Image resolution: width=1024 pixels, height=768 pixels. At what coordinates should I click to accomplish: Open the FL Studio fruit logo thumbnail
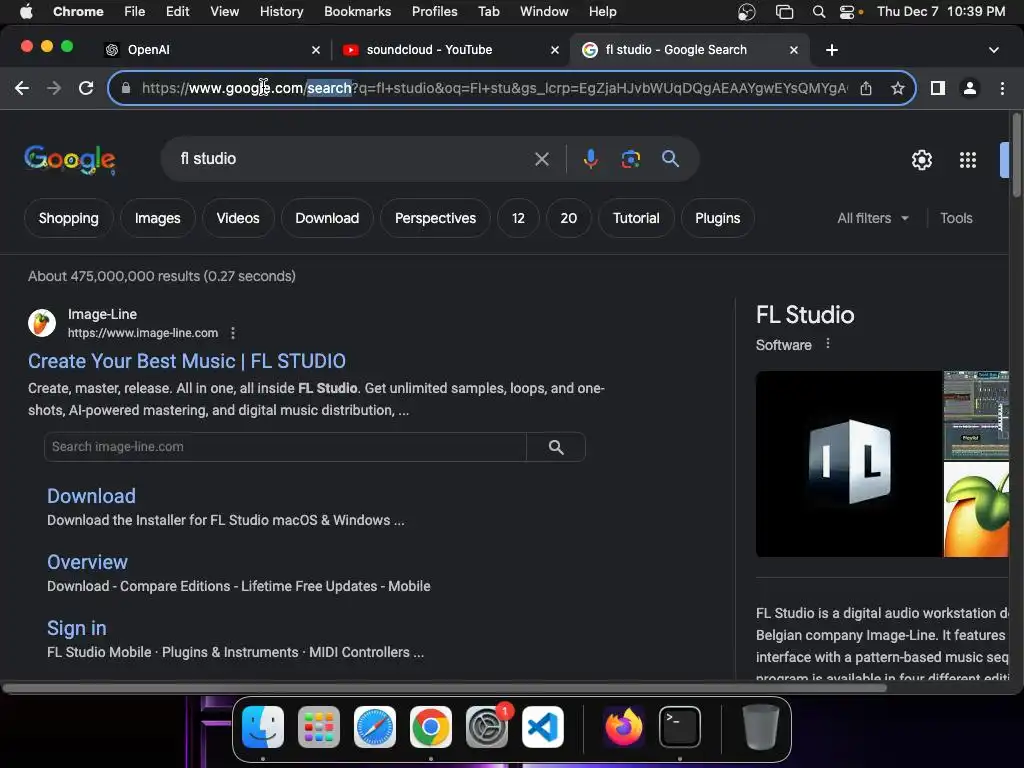click(976, 510)
